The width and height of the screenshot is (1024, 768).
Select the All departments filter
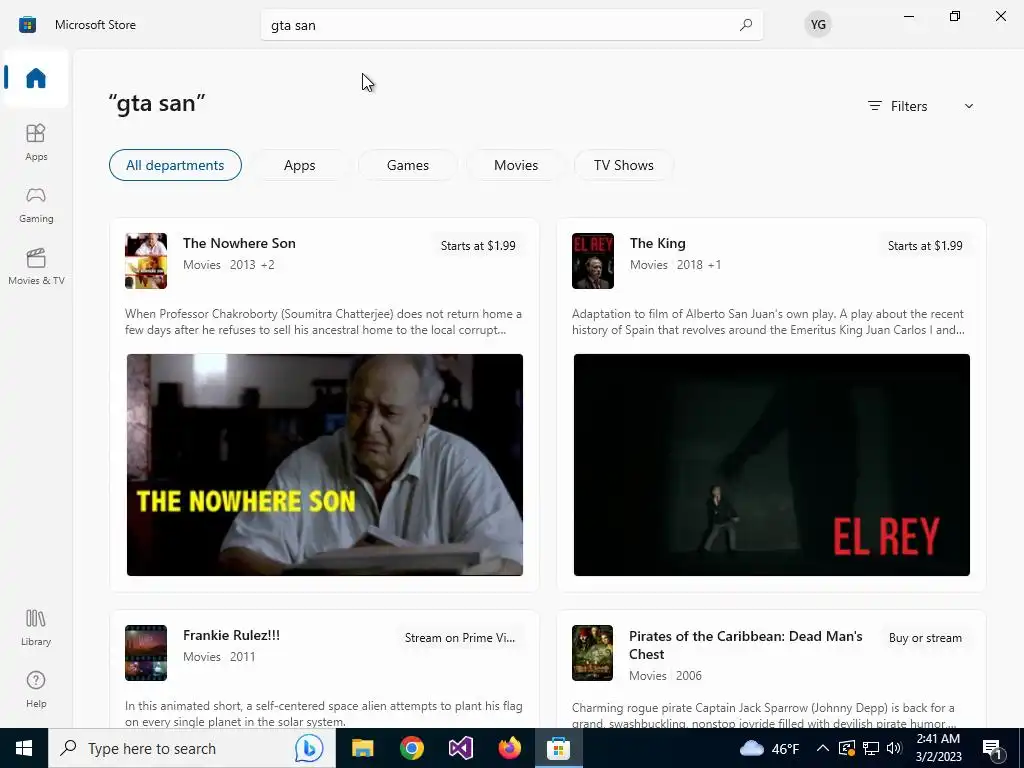click(x=175, y=165)
